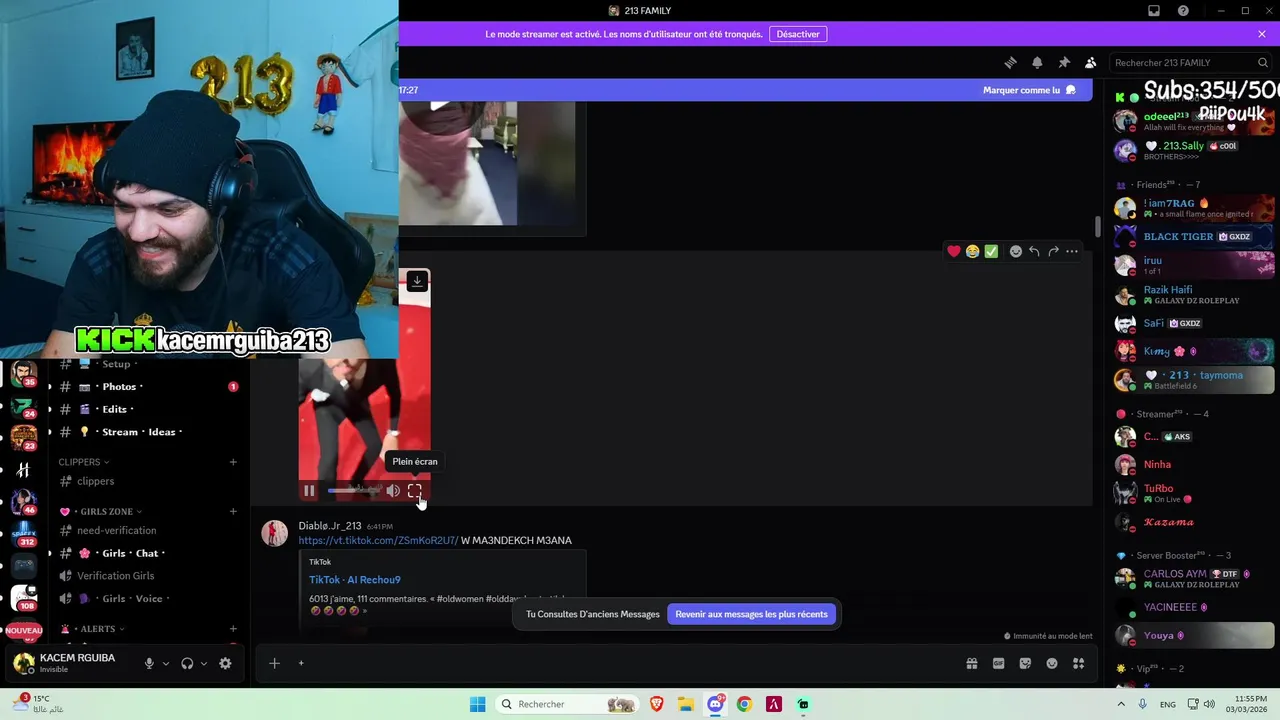Image resolution: width=1280 pixels, height=720 pixels.
Task: Show pinned messages with pin icon
Action: [1064, 62]
